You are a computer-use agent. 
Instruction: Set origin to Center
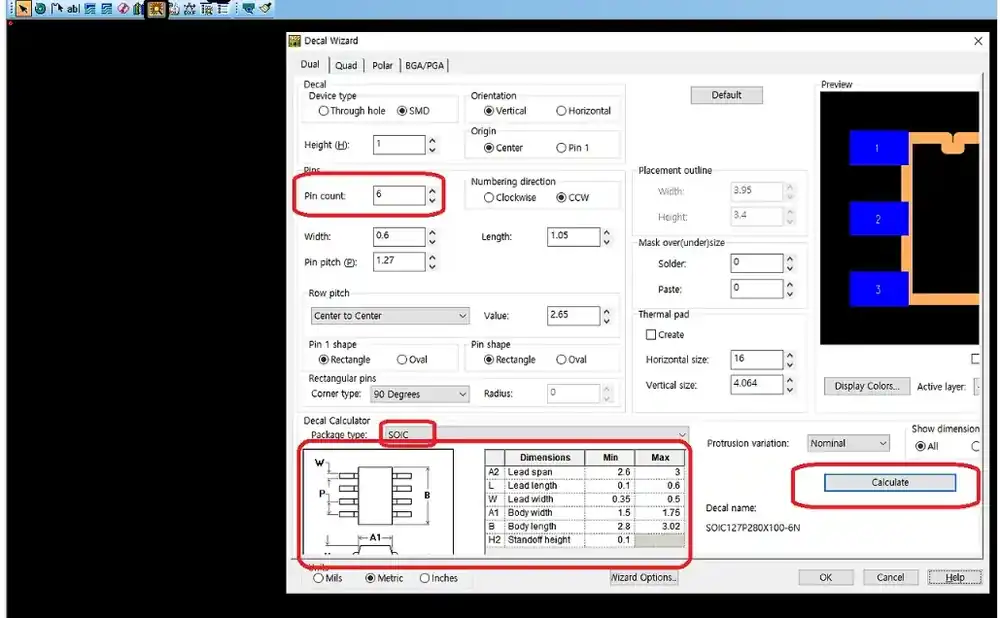coord(489,148)
